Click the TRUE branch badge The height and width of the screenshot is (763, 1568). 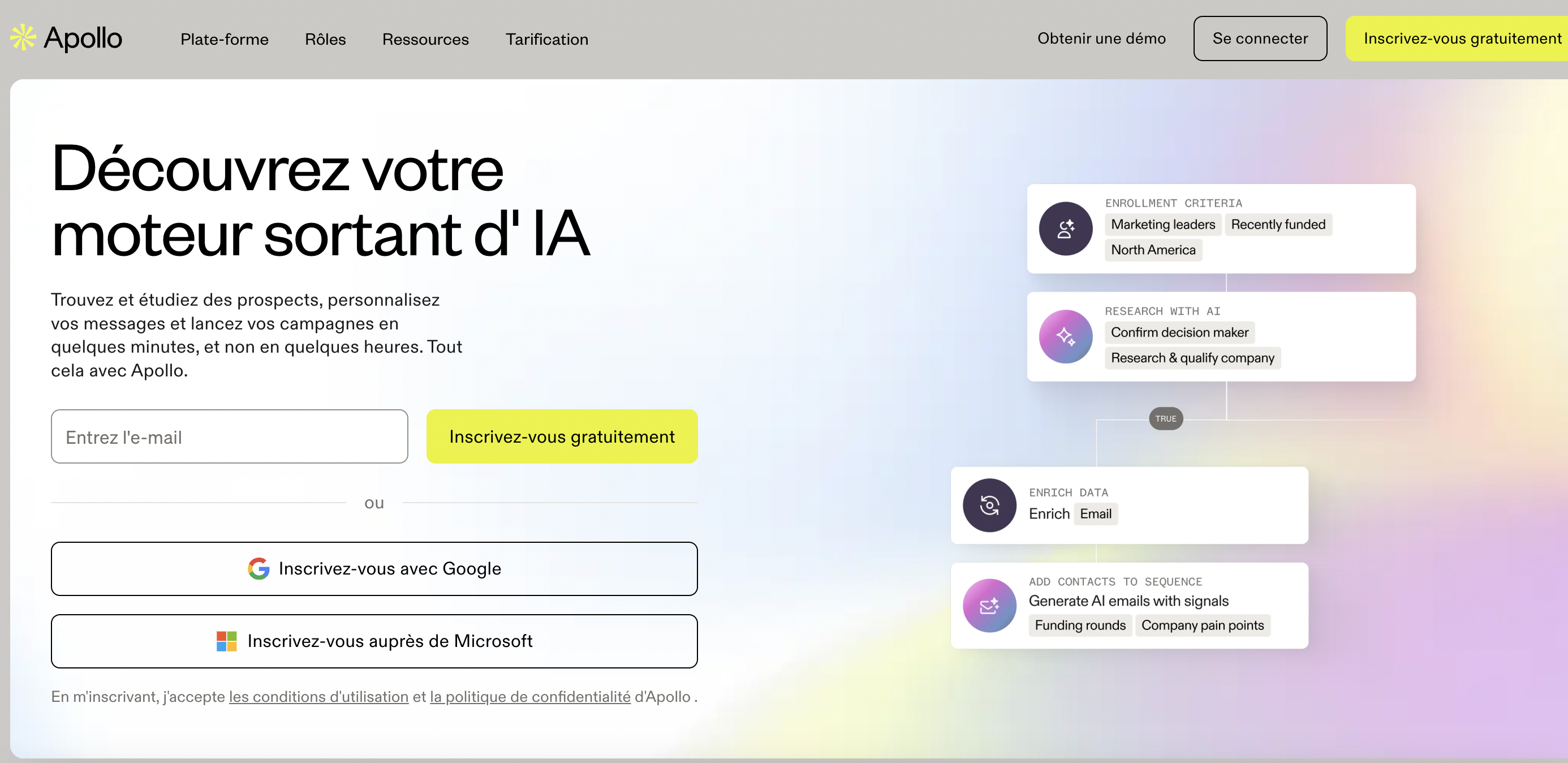pyautogui.click(x=1166, y=419)
